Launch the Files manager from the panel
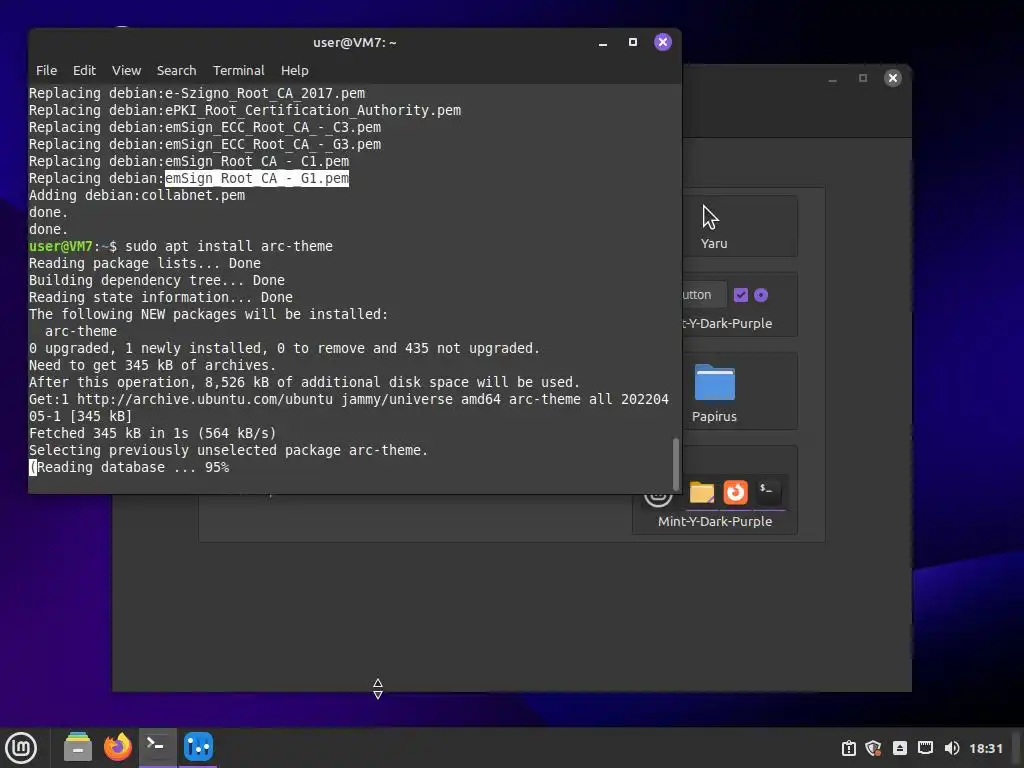This screenshot has height=768, width=1024. [78, 747]
